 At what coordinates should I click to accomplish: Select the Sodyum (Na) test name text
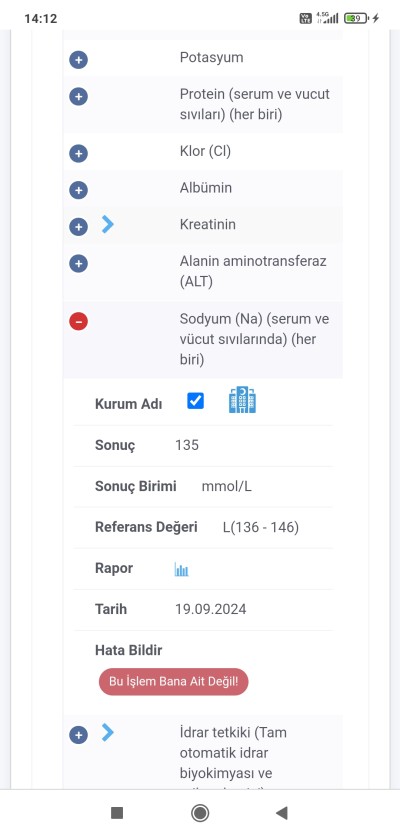pos(254,339)
